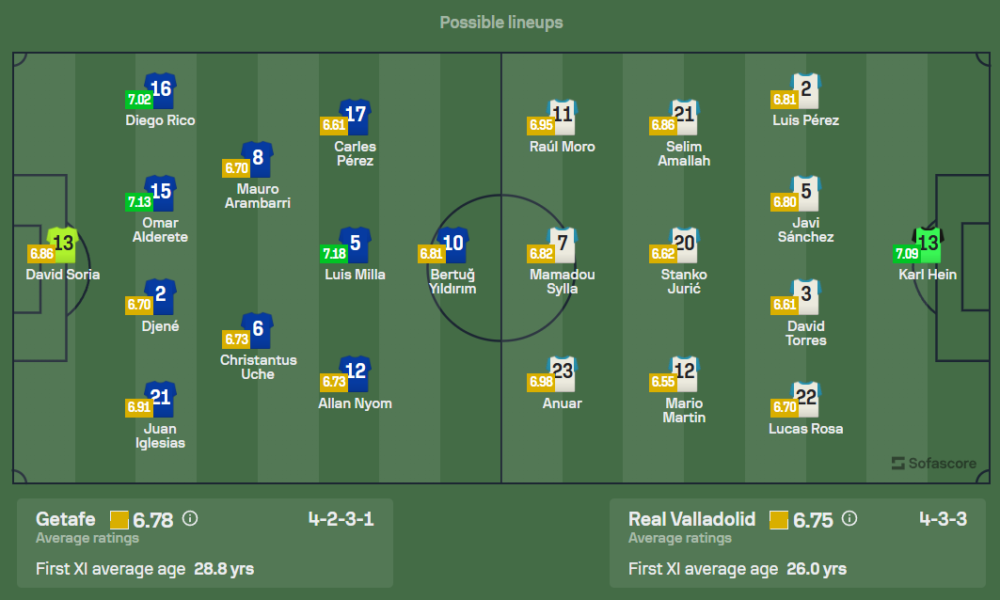Open Lucas Rosa's number 22 jersey
The width and height of the screenshot is (1000, 600).
click(x=806, y=399)
